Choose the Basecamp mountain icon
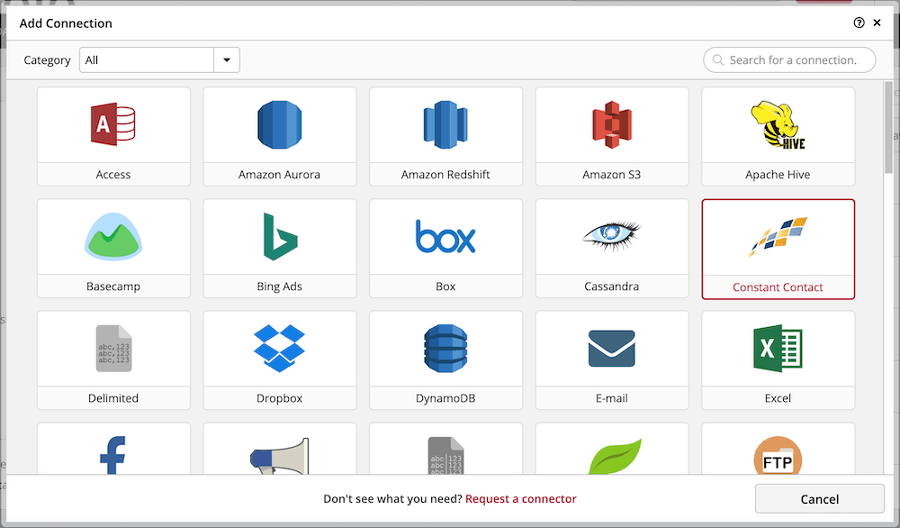 [x=113, y=236]
